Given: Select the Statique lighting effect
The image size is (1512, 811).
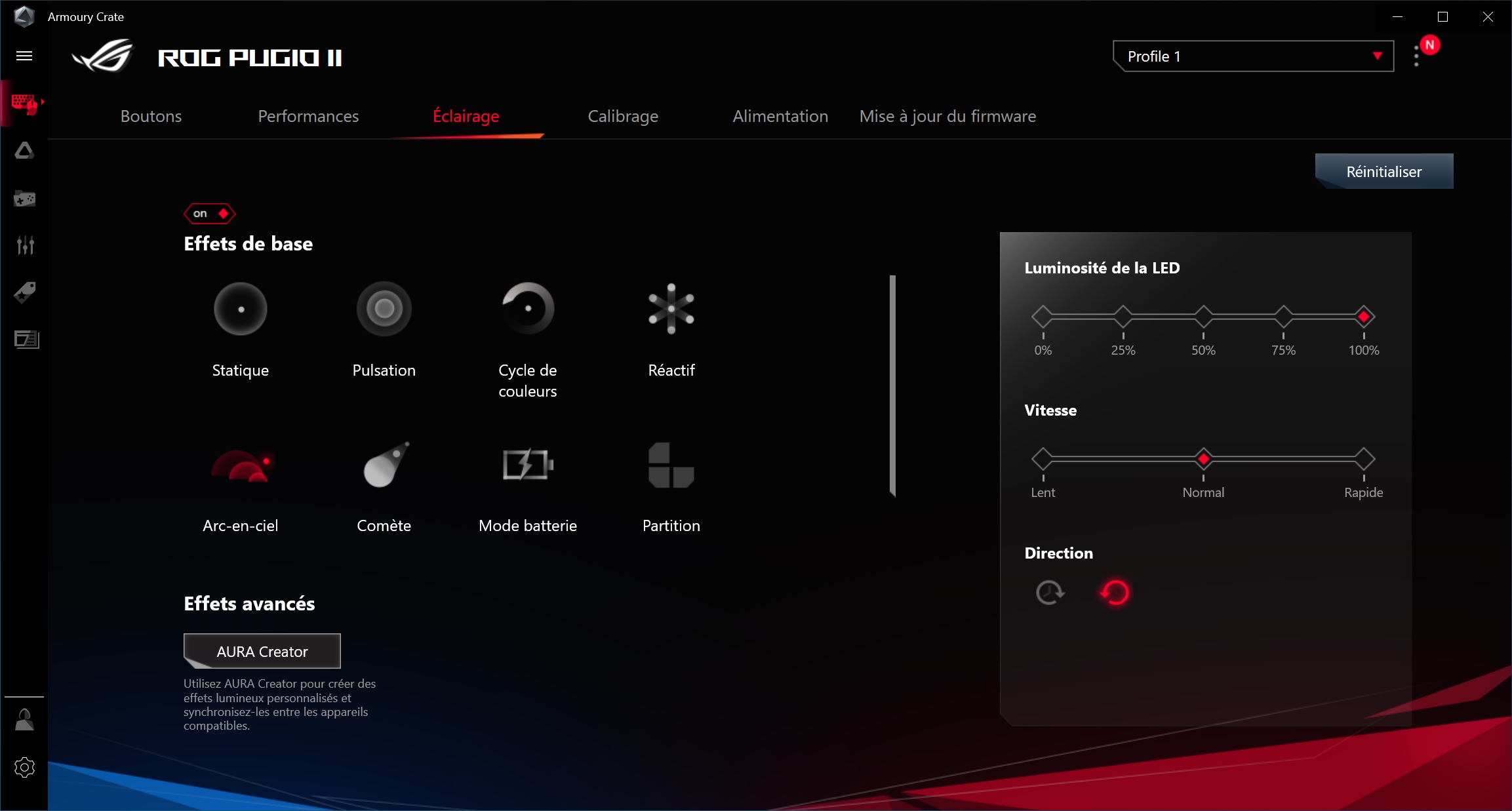Looking at the screenshot, I should pyautogui.click(x=241, y=309).
